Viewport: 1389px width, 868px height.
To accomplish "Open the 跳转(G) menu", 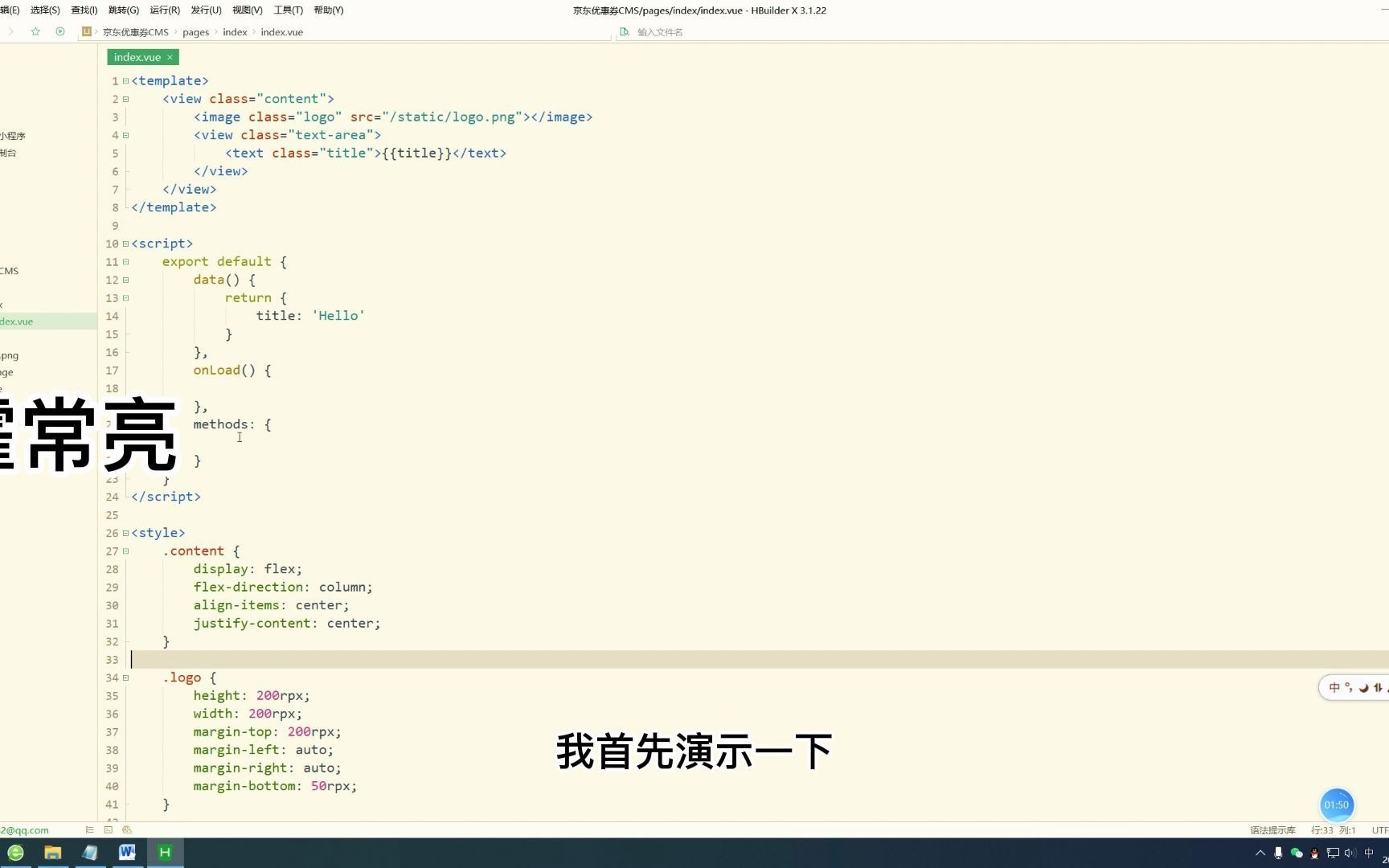I will [x=124, y=10].
